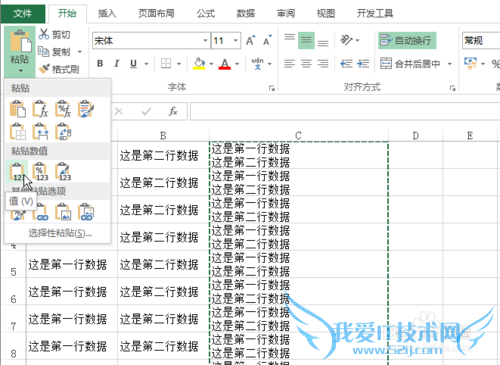Screen dimensions: 500x365
Task: Open the borders dropdown arrow
Action: coord(179,63)
